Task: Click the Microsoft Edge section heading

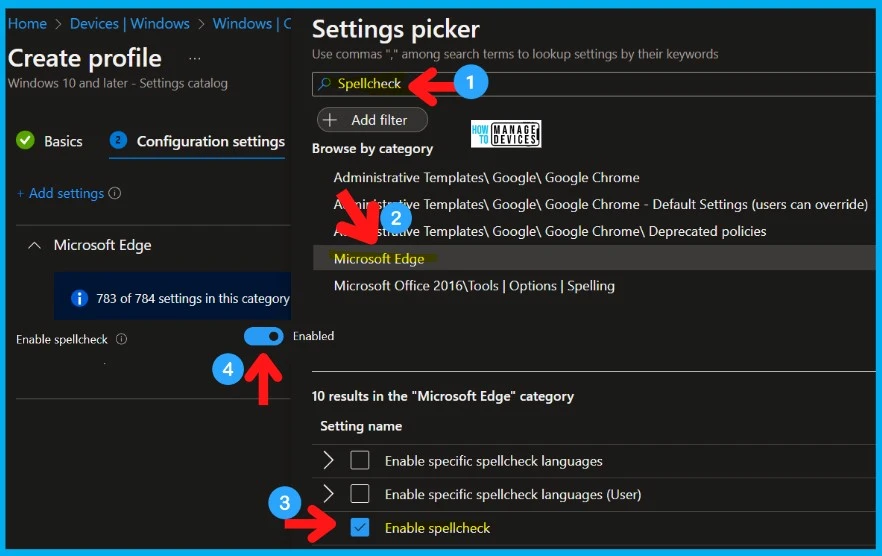Action: 102,245
